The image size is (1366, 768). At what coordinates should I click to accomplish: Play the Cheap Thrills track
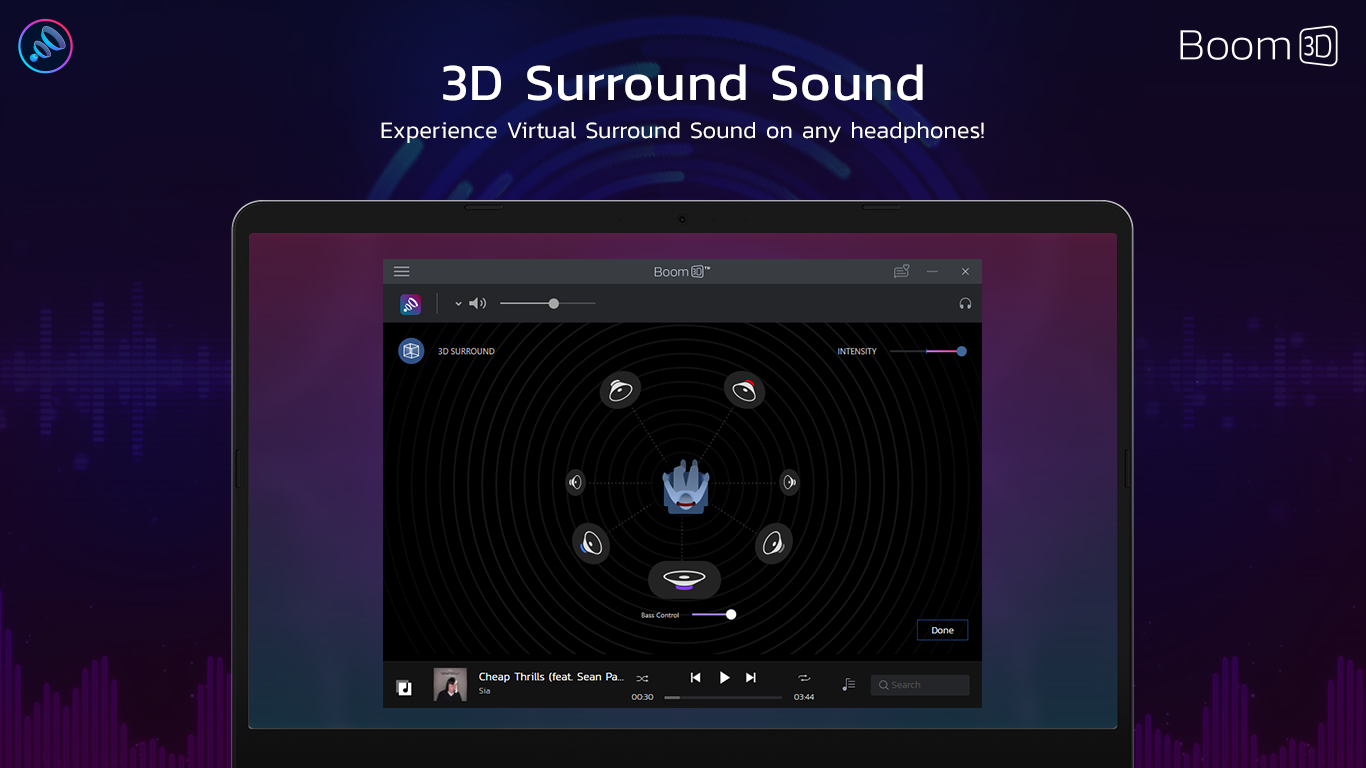[x=725, y=677]
